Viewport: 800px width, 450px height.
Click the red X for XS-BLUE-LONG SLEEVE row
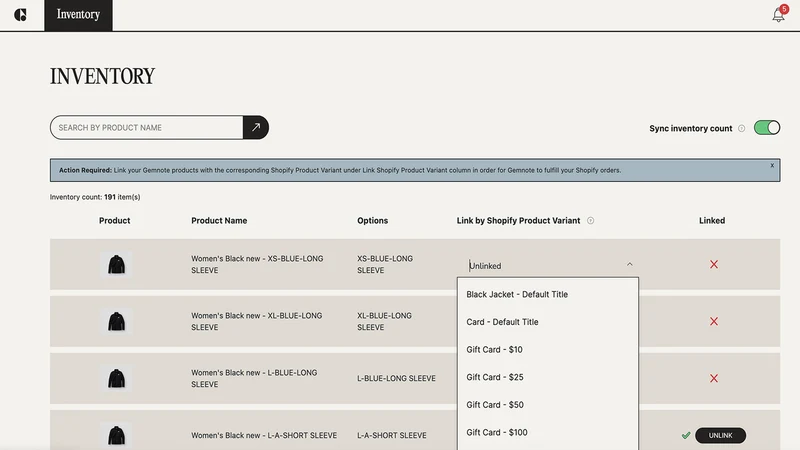[714, 264]
